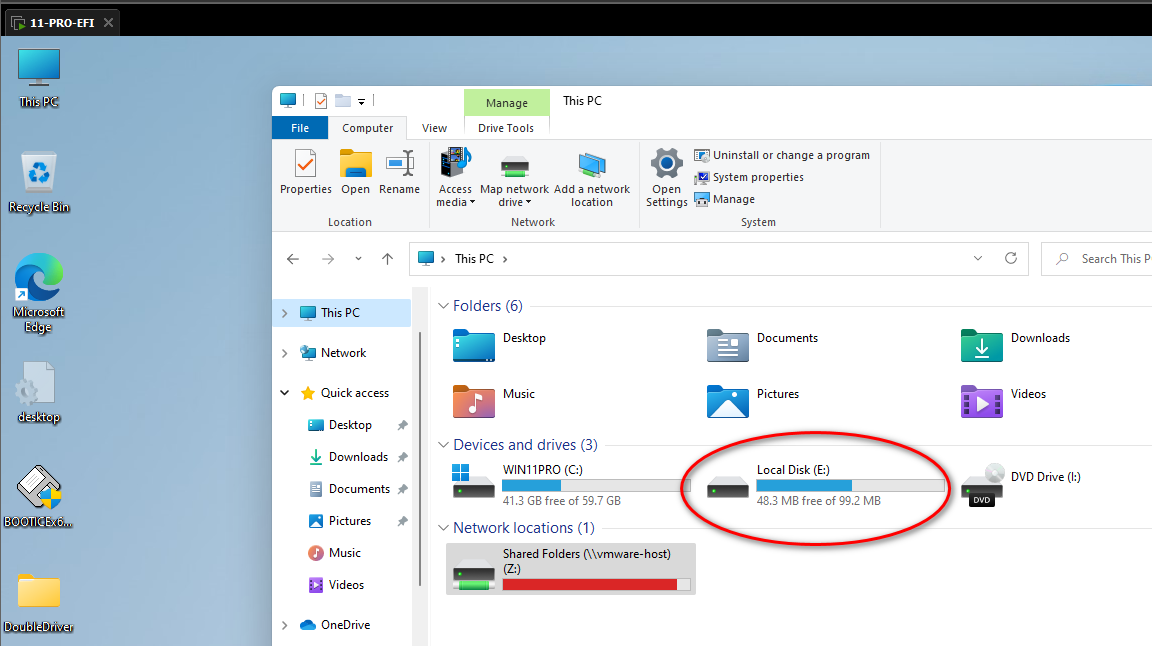Open the recent locations dropdown

358,259
